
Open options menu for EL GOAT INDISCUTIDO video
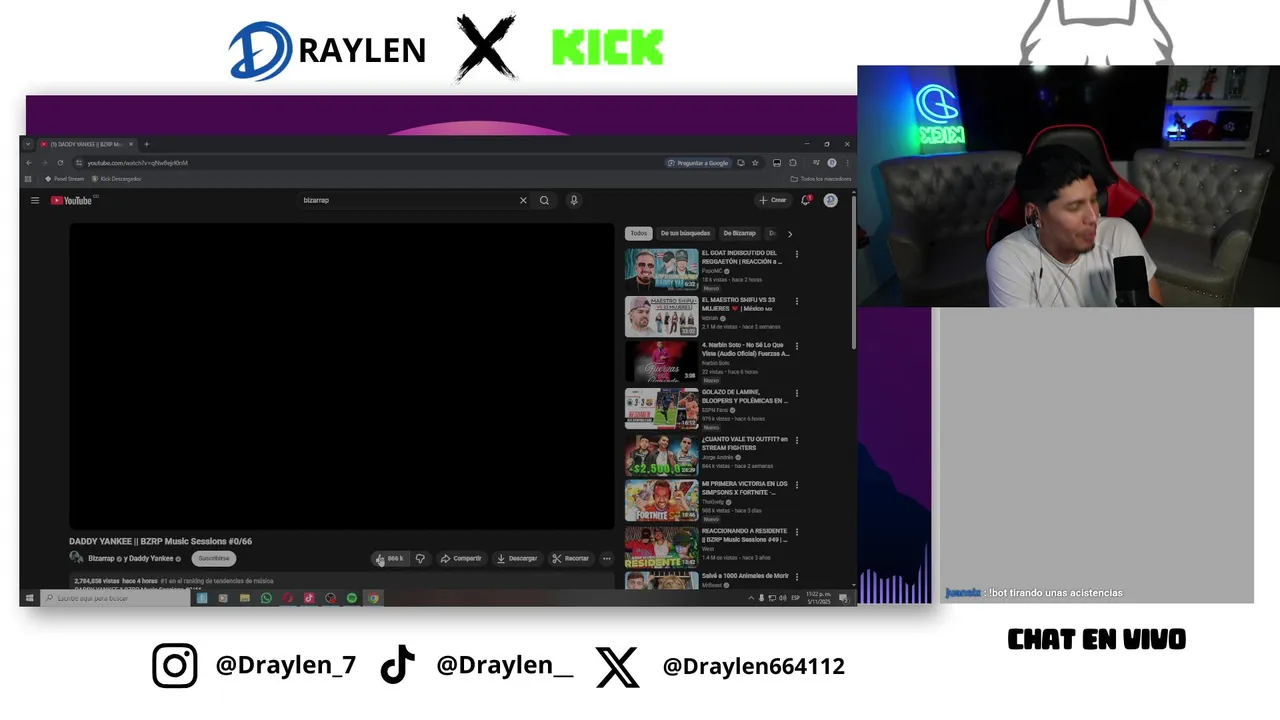point(797,254)
